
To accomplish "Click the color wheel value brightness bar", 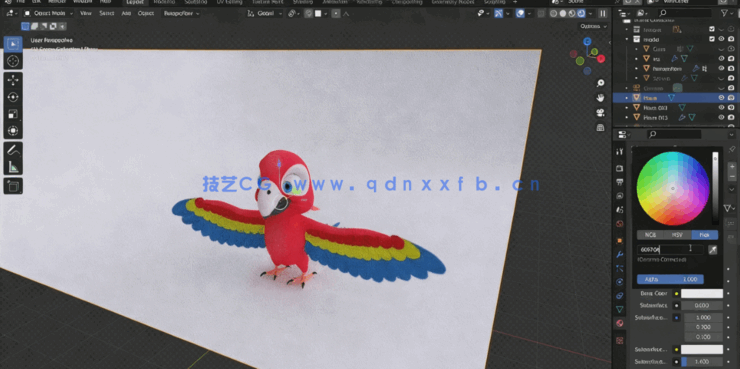I will 715,188.
